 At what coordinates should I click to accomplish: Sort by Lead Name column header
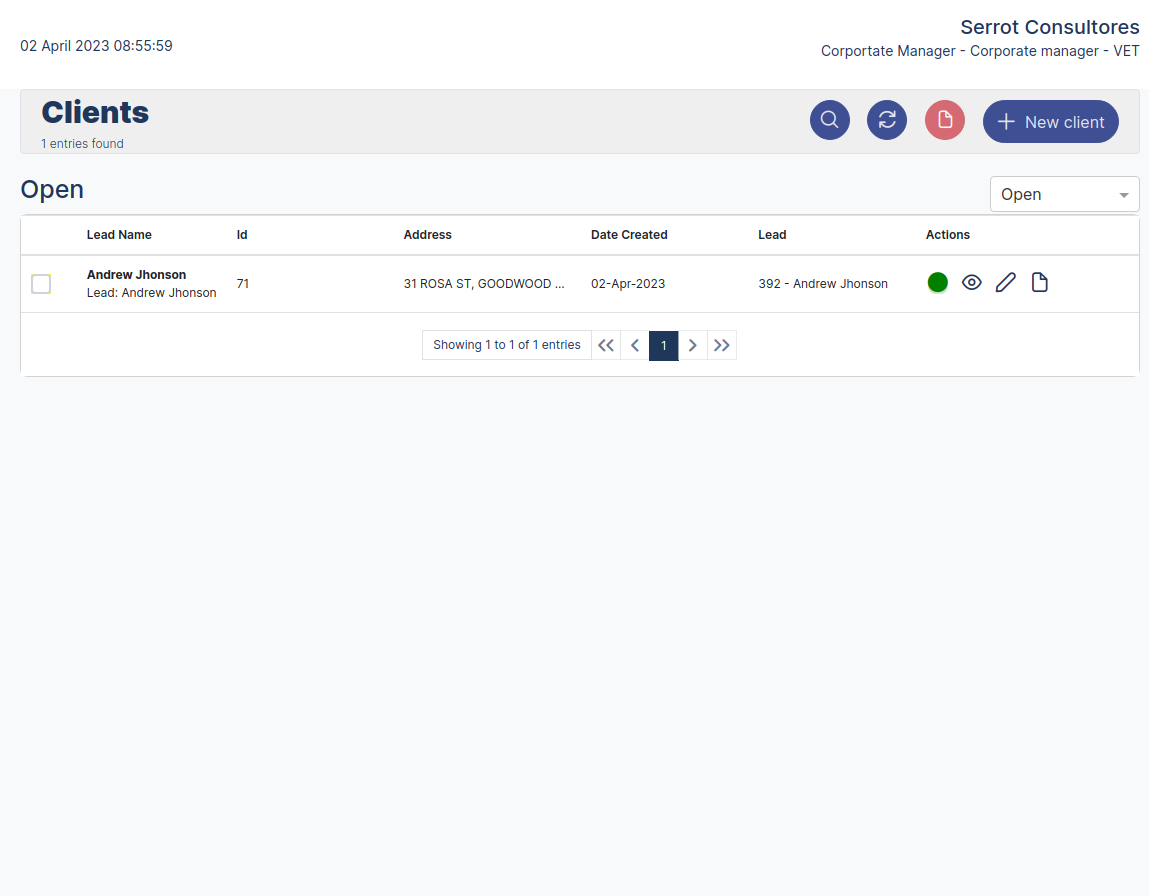coord(119,235)
